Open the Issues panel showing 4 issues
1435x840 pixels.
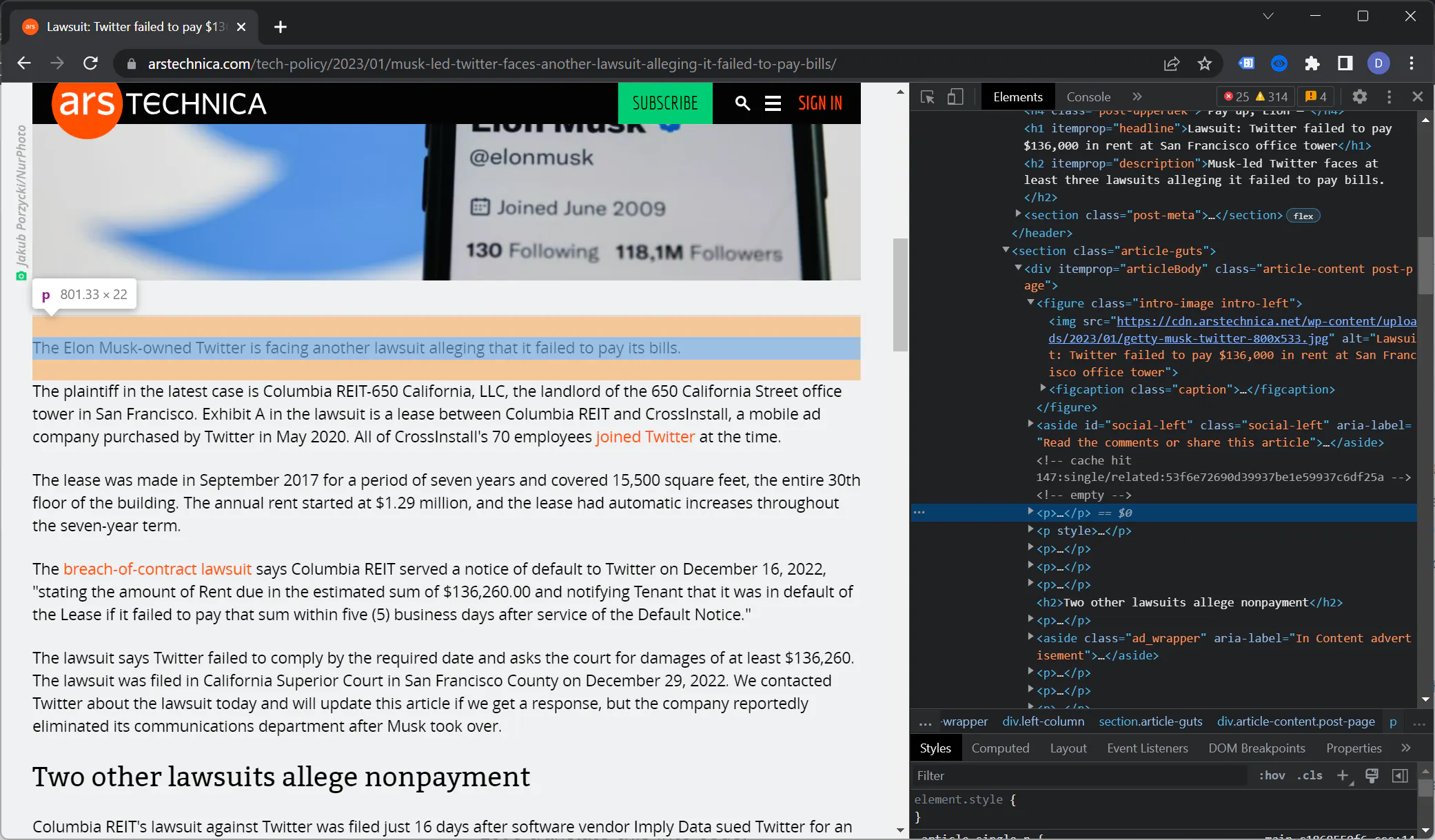click(1315, 96)
